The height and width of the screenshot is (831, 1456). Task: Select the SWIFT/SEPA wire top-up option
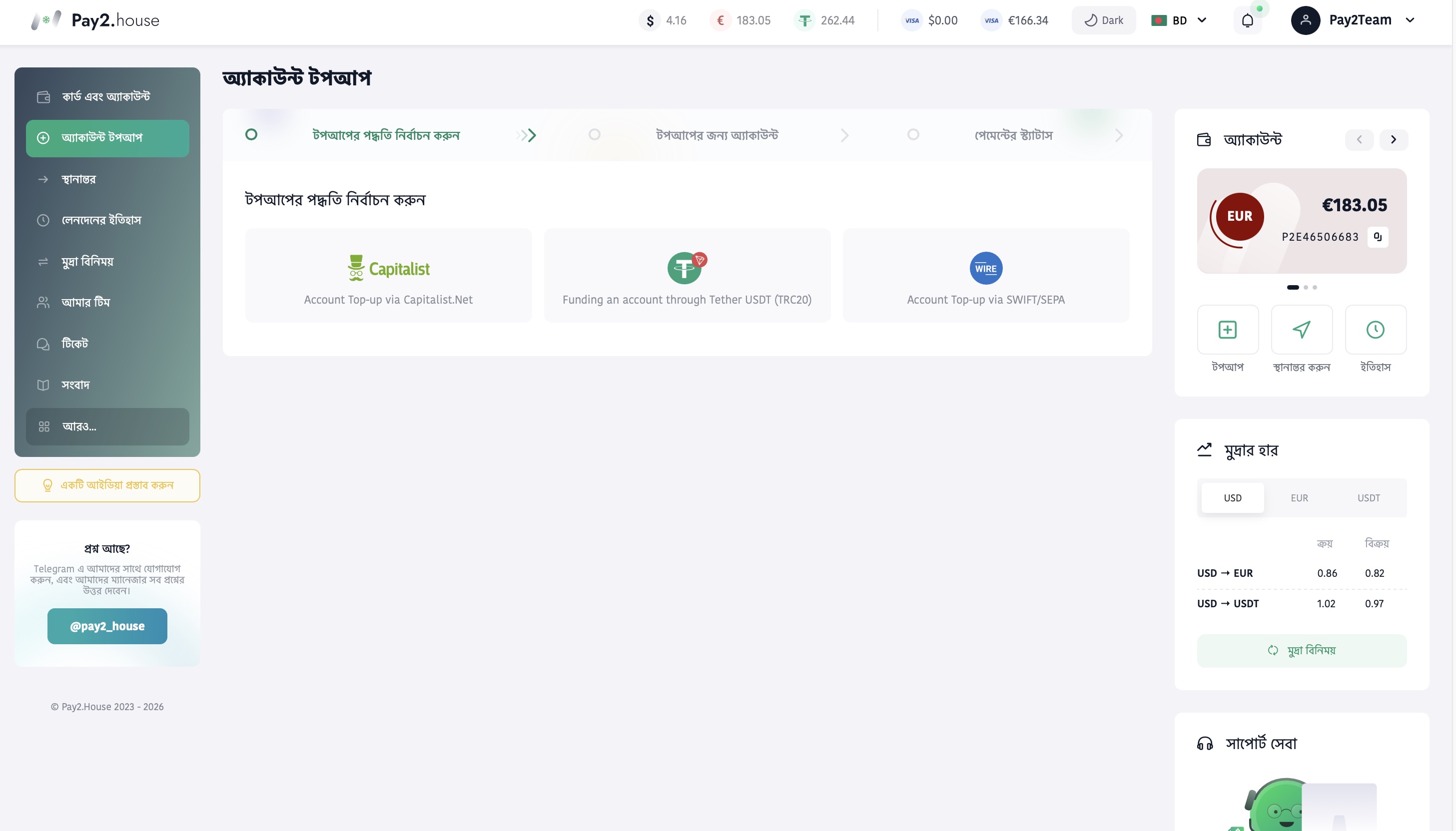pos(985,276)
